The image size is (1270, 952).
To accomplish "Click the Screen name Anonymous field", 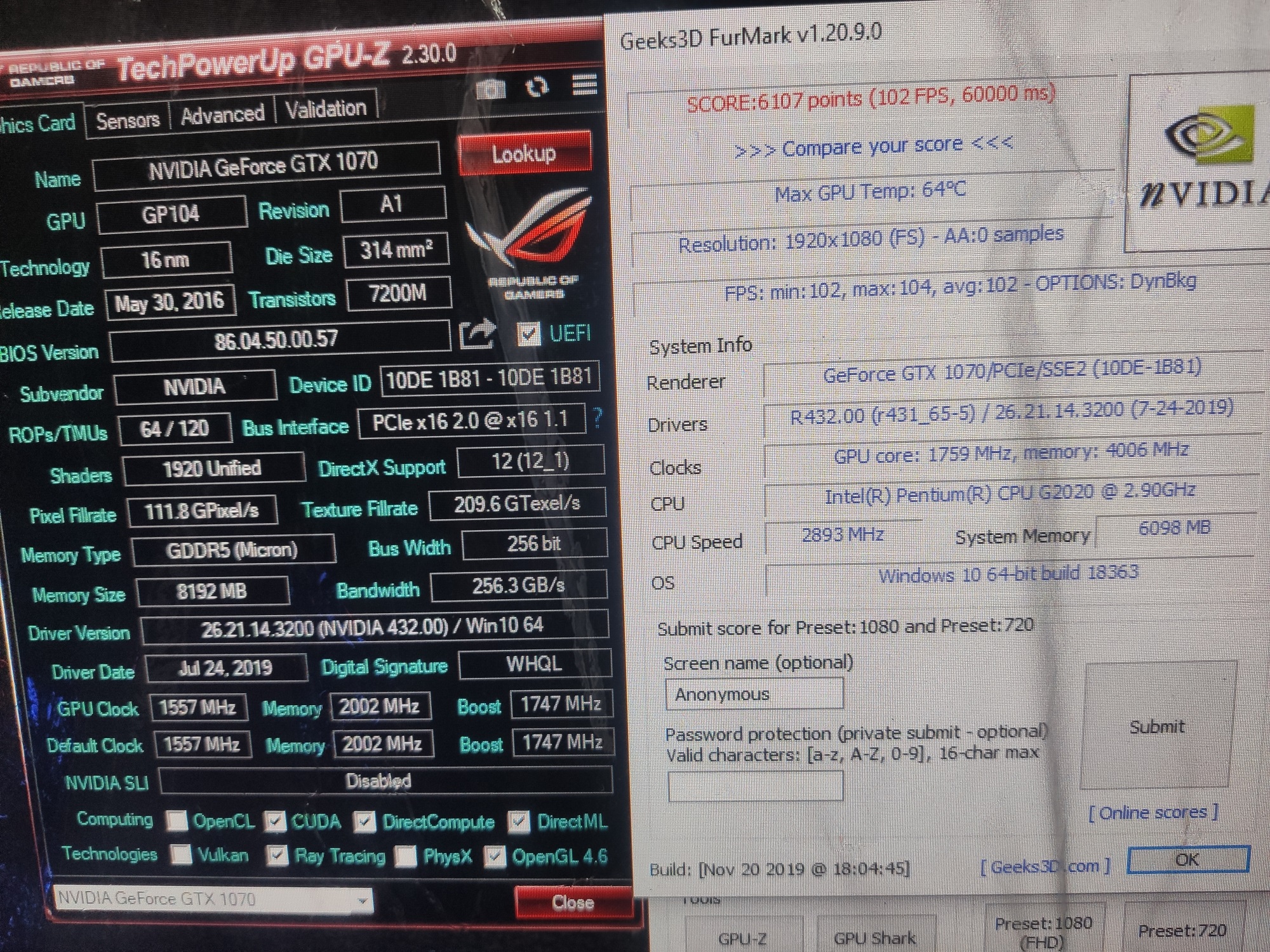I will [x=754, y=694].
